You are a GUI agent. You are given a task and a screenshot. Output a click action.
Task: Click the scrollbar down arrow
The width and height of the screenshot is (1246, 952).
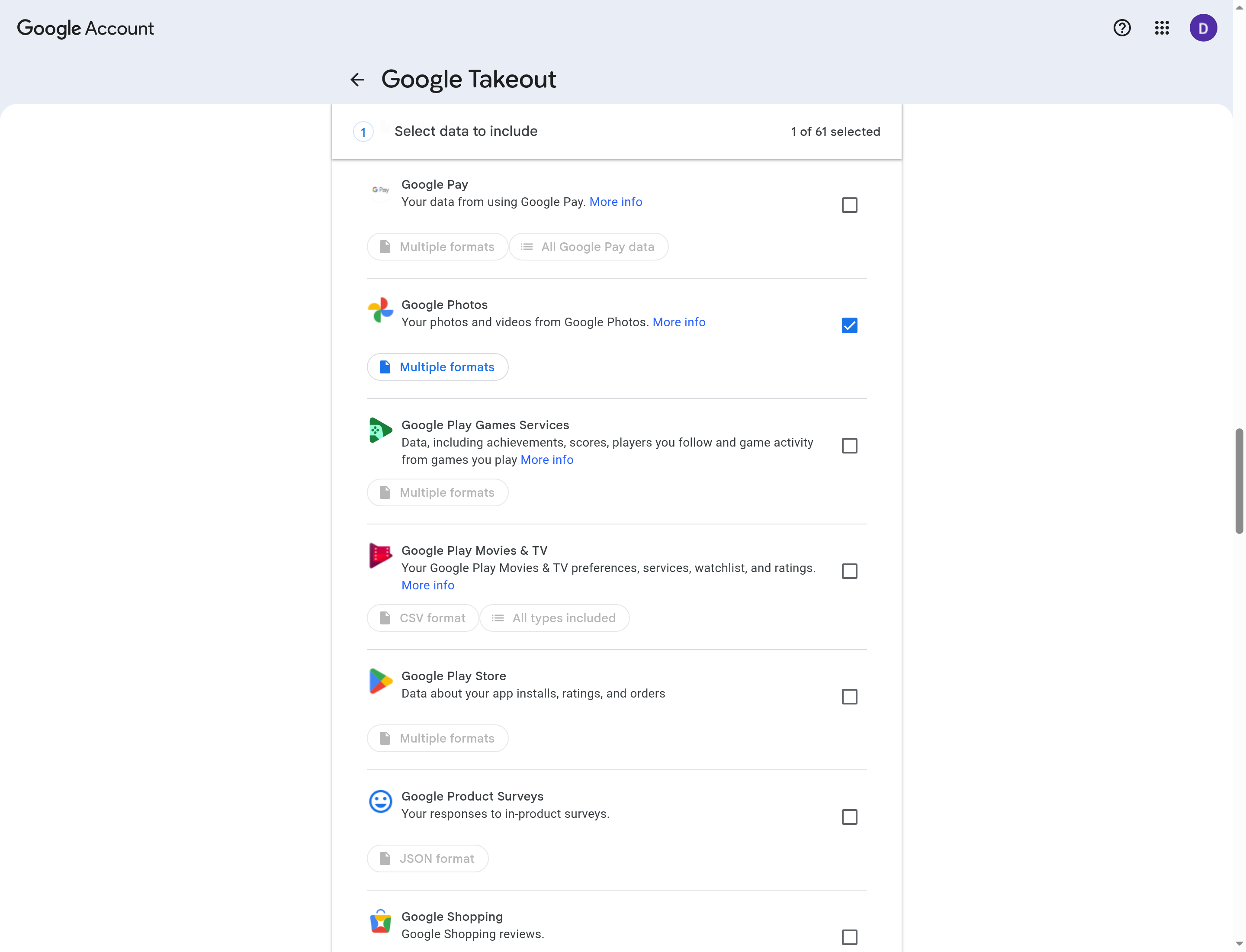pos(1239,943)
